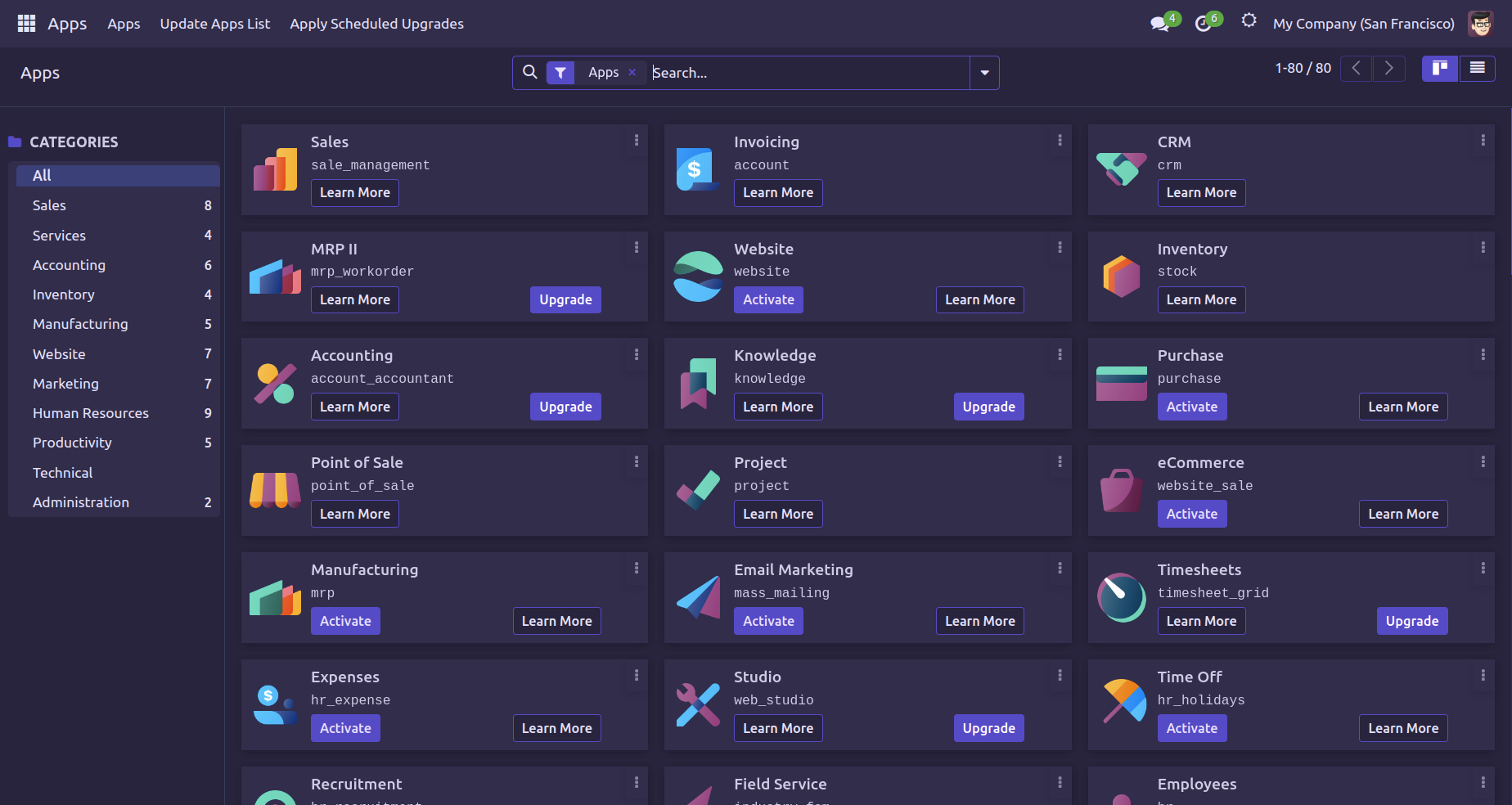1512x805 pixels.
Task: Switch to list view
Action: [1477, 69]
